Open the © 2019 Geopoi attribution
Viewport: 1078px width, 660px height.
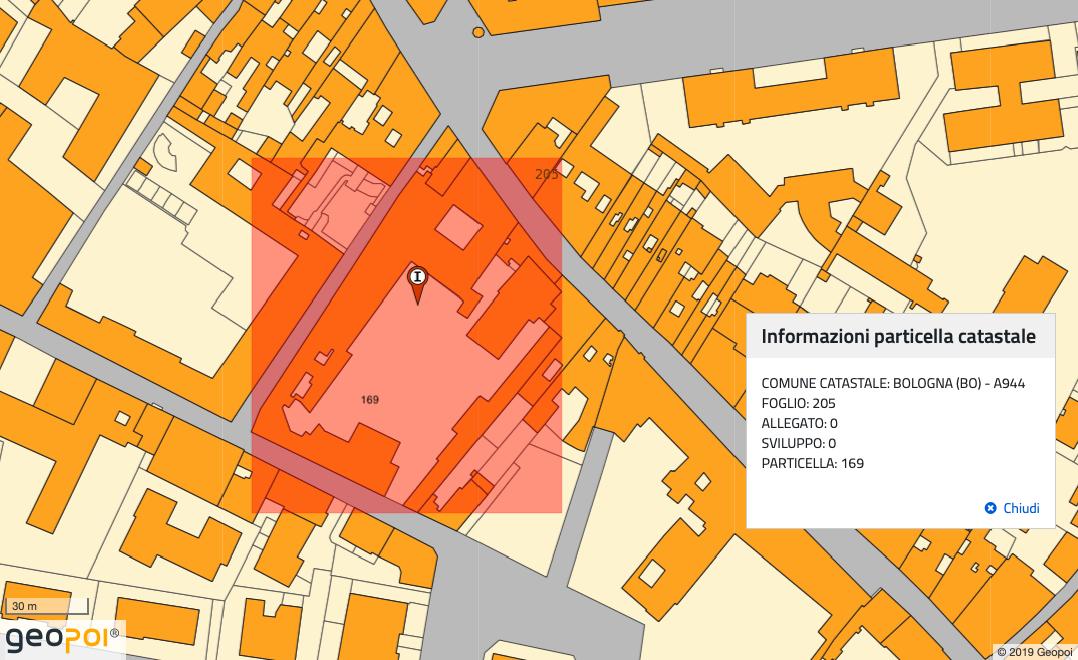pos(1035,652)
